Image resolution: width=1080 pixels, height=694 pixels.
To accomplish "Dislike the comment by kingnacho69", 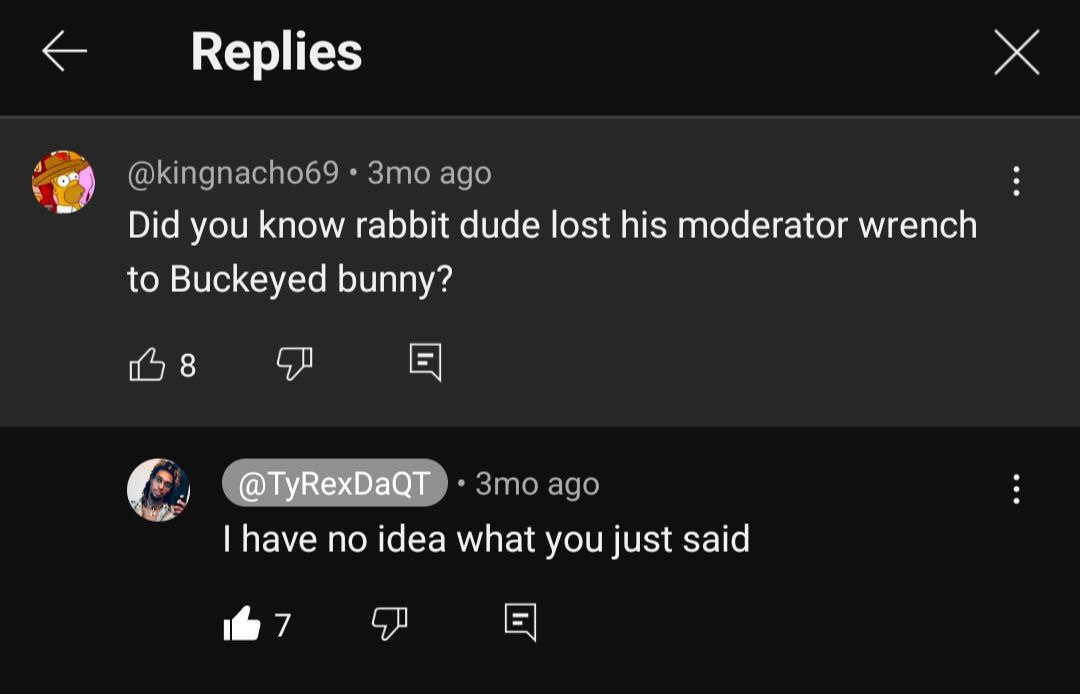I will click(294, 364).
